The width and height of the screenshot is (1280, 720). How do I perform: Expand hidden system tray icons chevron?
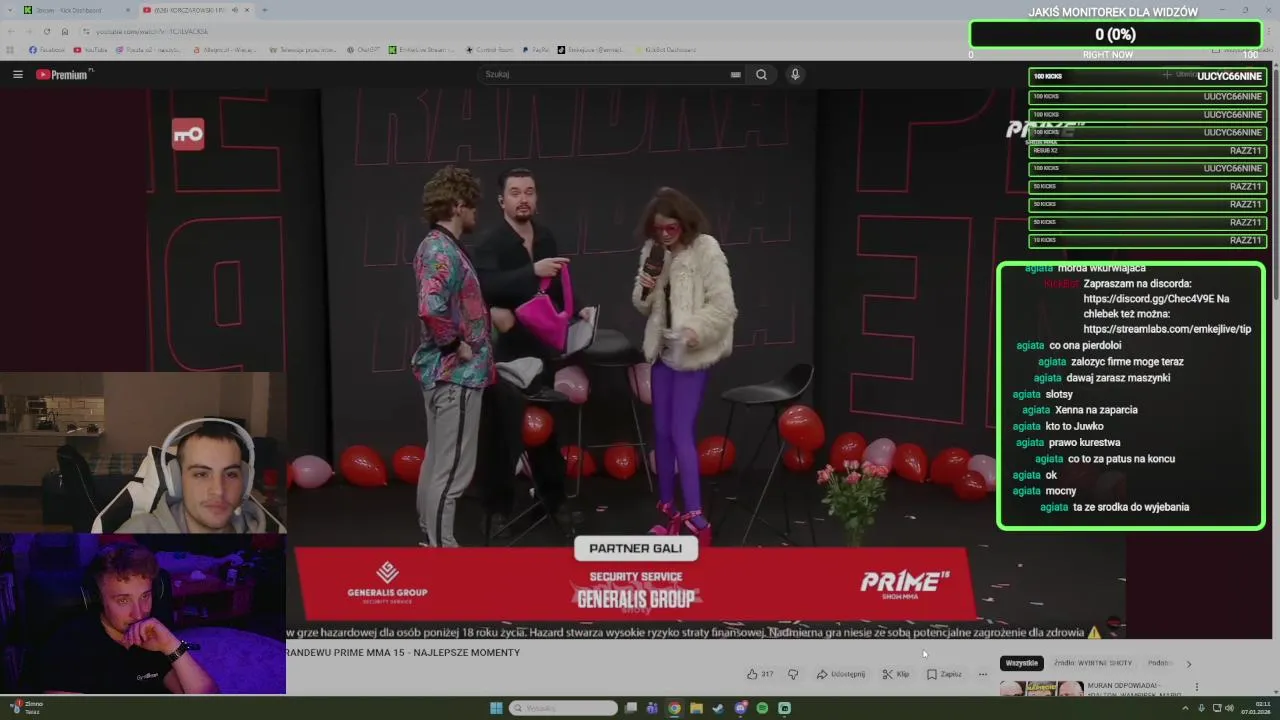pos(1185,708)
